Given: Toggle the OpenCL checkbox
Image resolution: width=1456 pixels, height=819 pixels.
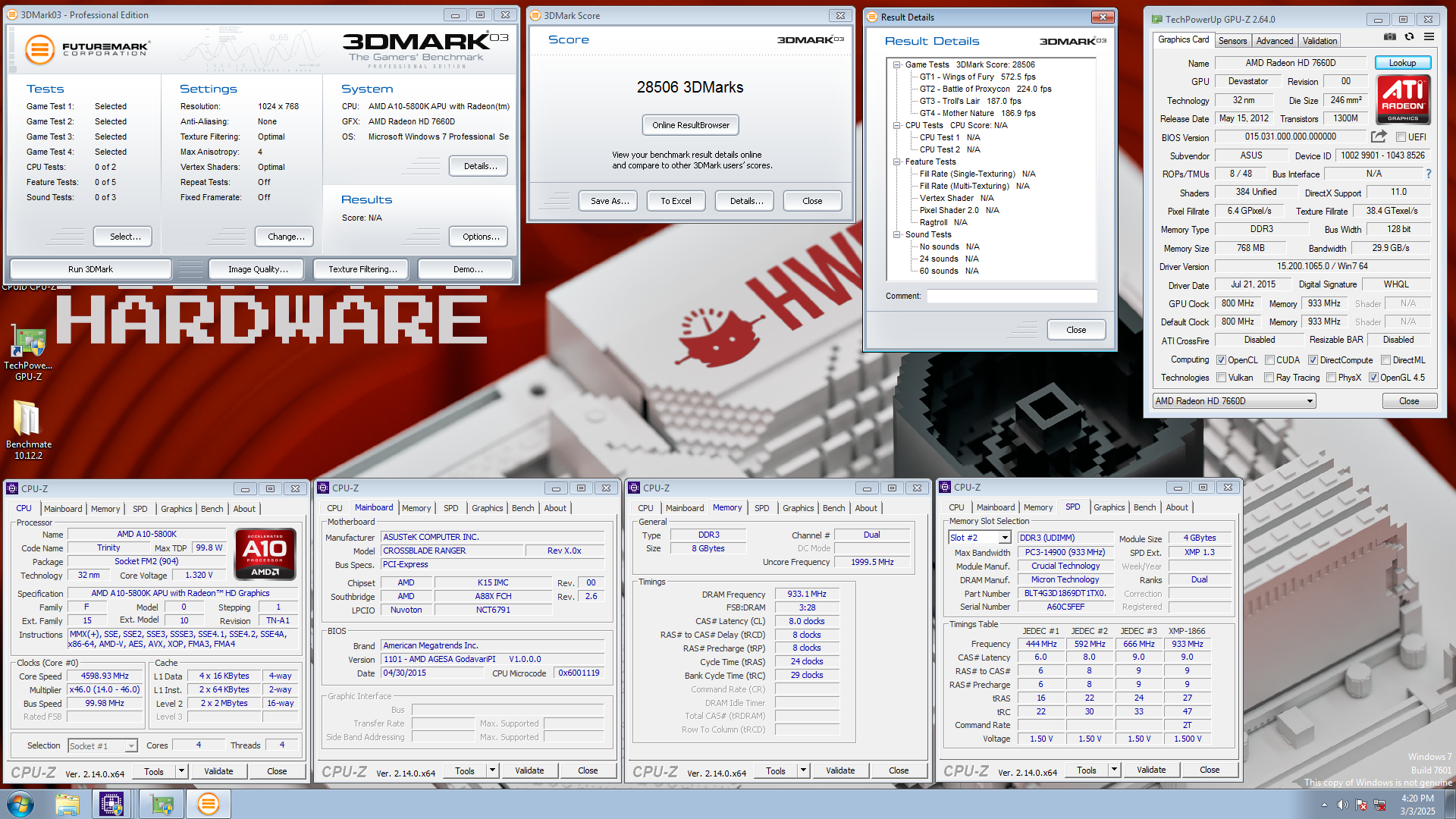Looking at the screenshot, I should [x=1221, y=360].
